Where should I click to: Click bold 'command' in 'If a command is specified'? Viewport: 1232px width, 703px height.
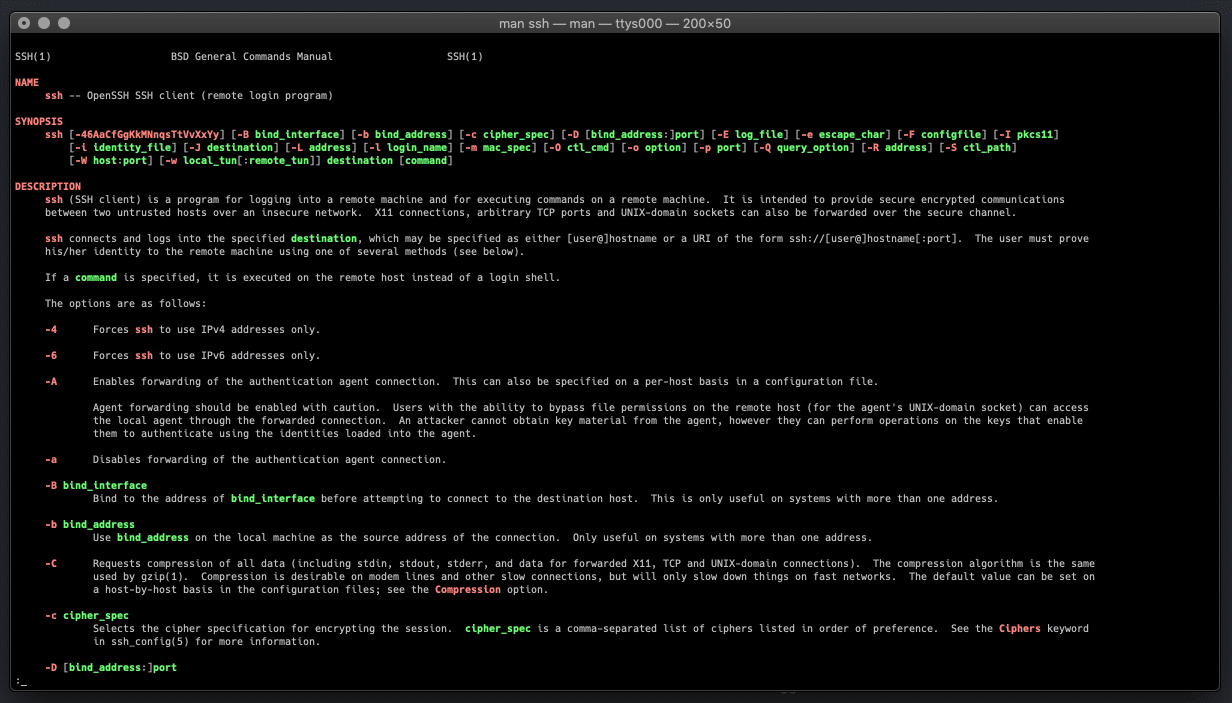click(x=96, y=277)
